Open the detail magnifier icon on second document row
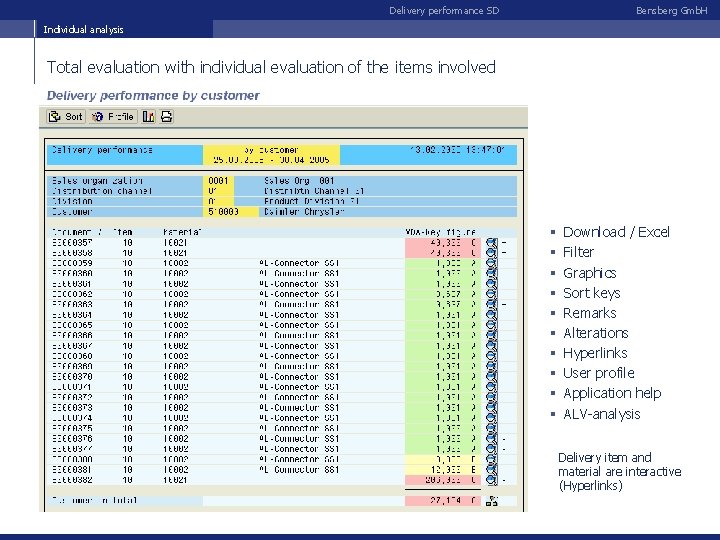 click(491, 253)
